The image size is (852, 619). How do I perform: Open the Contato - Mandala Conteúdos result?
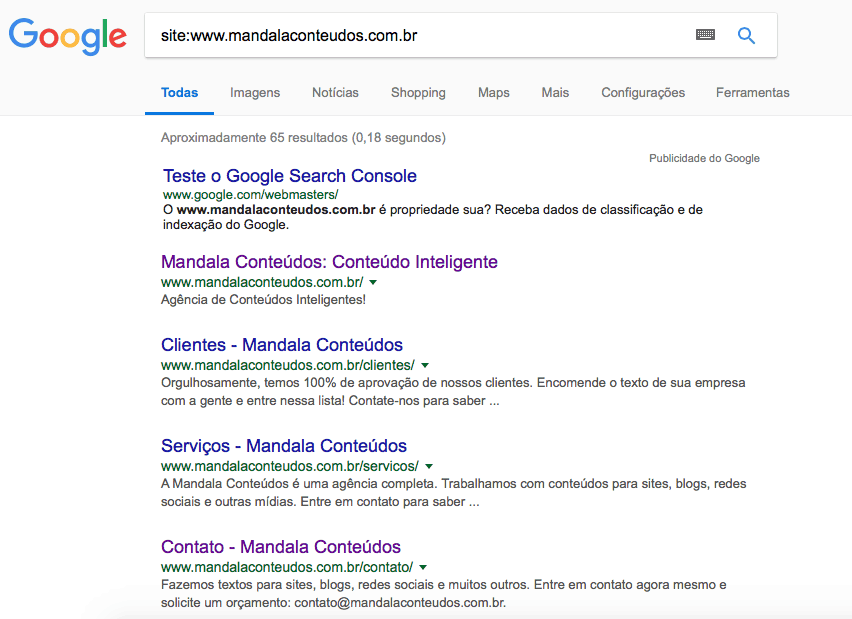coord(281,547)
